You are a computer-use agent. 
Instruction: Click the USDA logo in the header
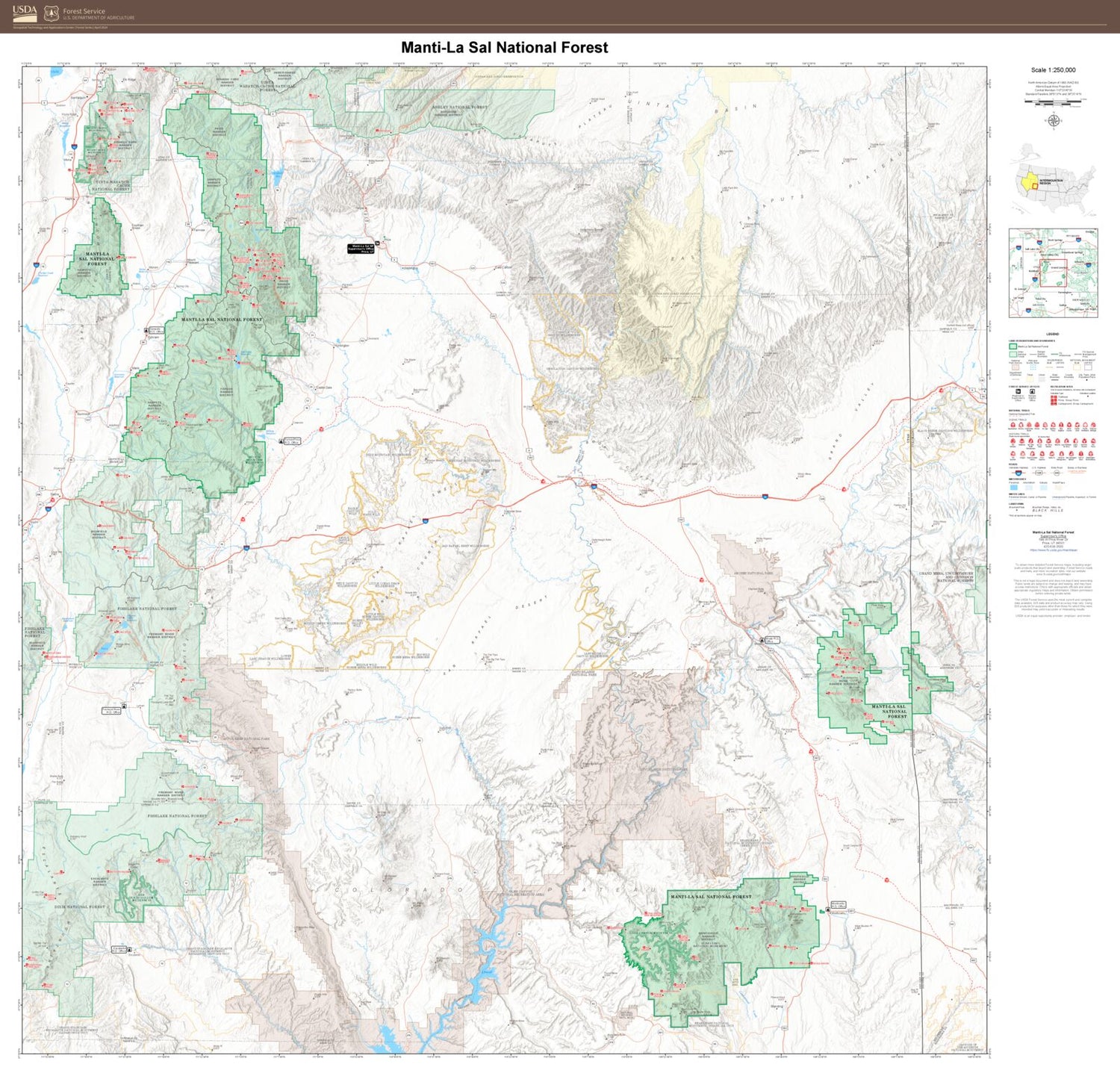(x=25, y=13)
